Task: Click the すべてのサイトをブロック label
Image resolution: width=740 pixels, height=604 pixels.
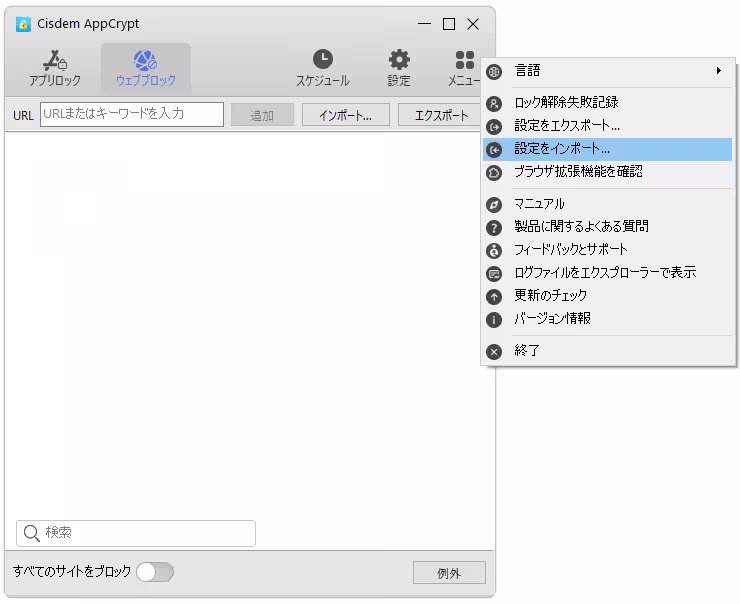Action: click(72, 571)
